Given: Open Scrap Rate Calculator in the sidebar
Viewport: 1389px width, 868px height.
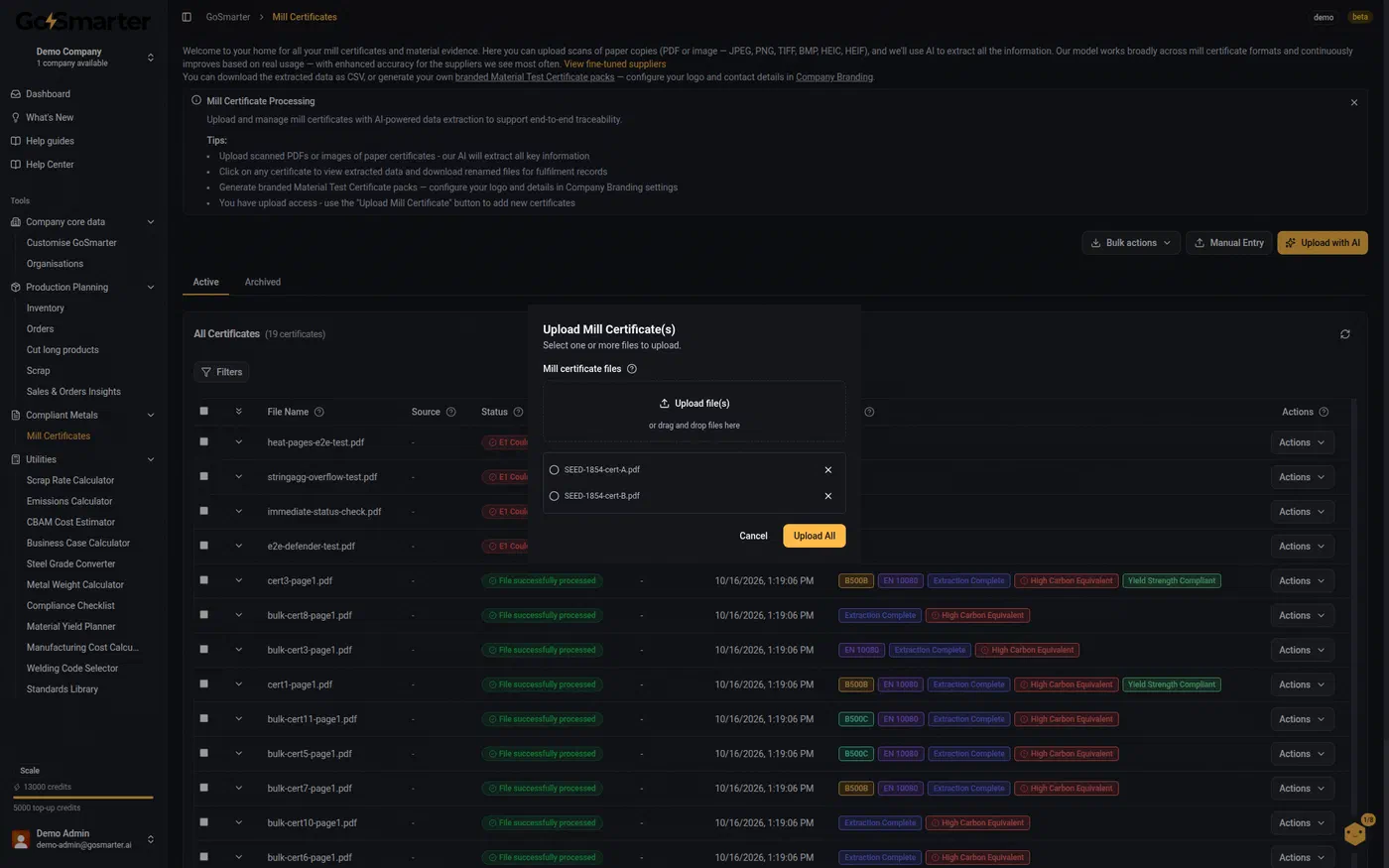Looking at the screenshot, I should tap(70, 481).
